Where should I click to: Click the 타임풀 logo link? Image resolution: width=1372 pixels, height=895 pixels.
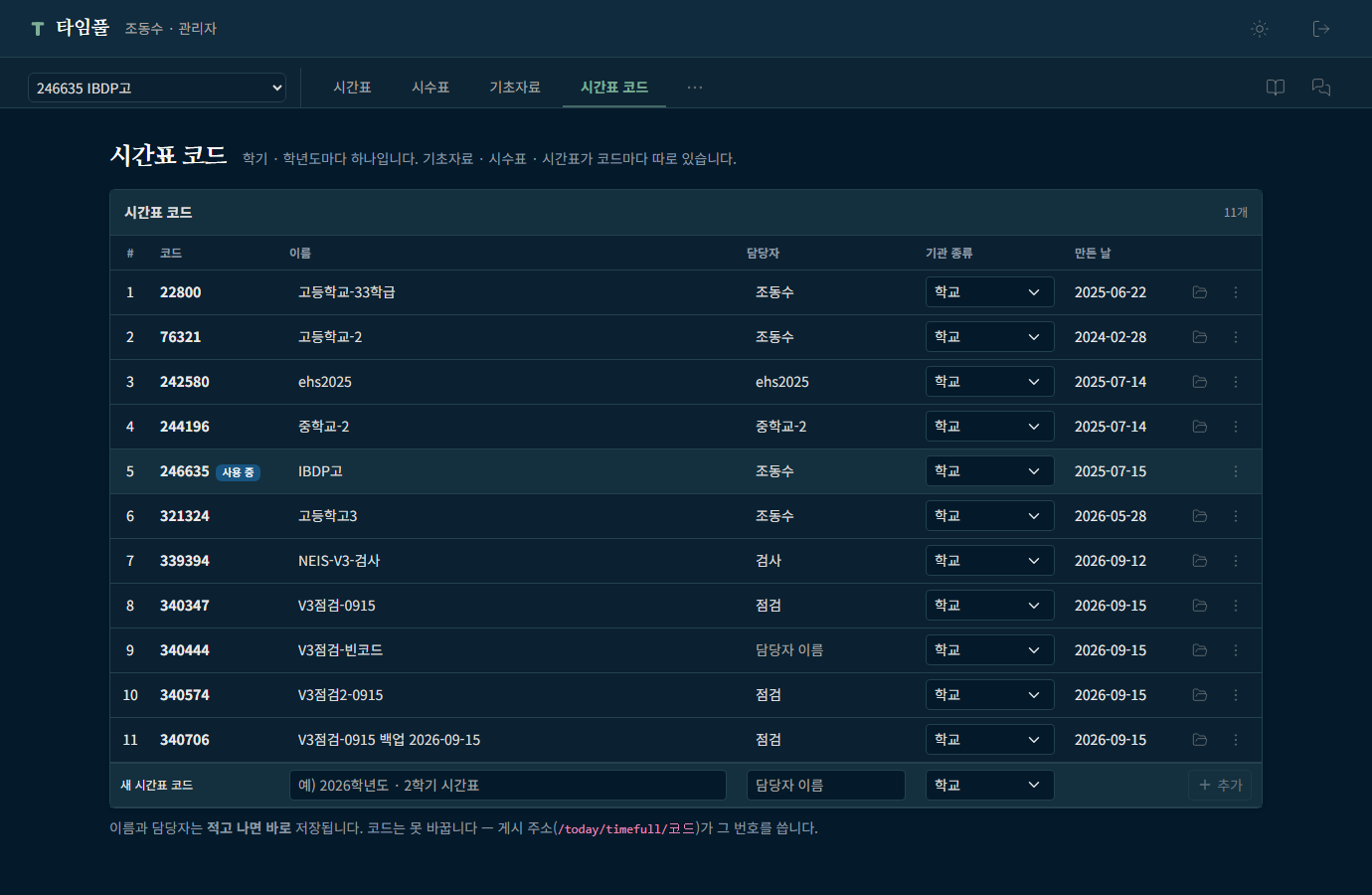pos(70,28)
